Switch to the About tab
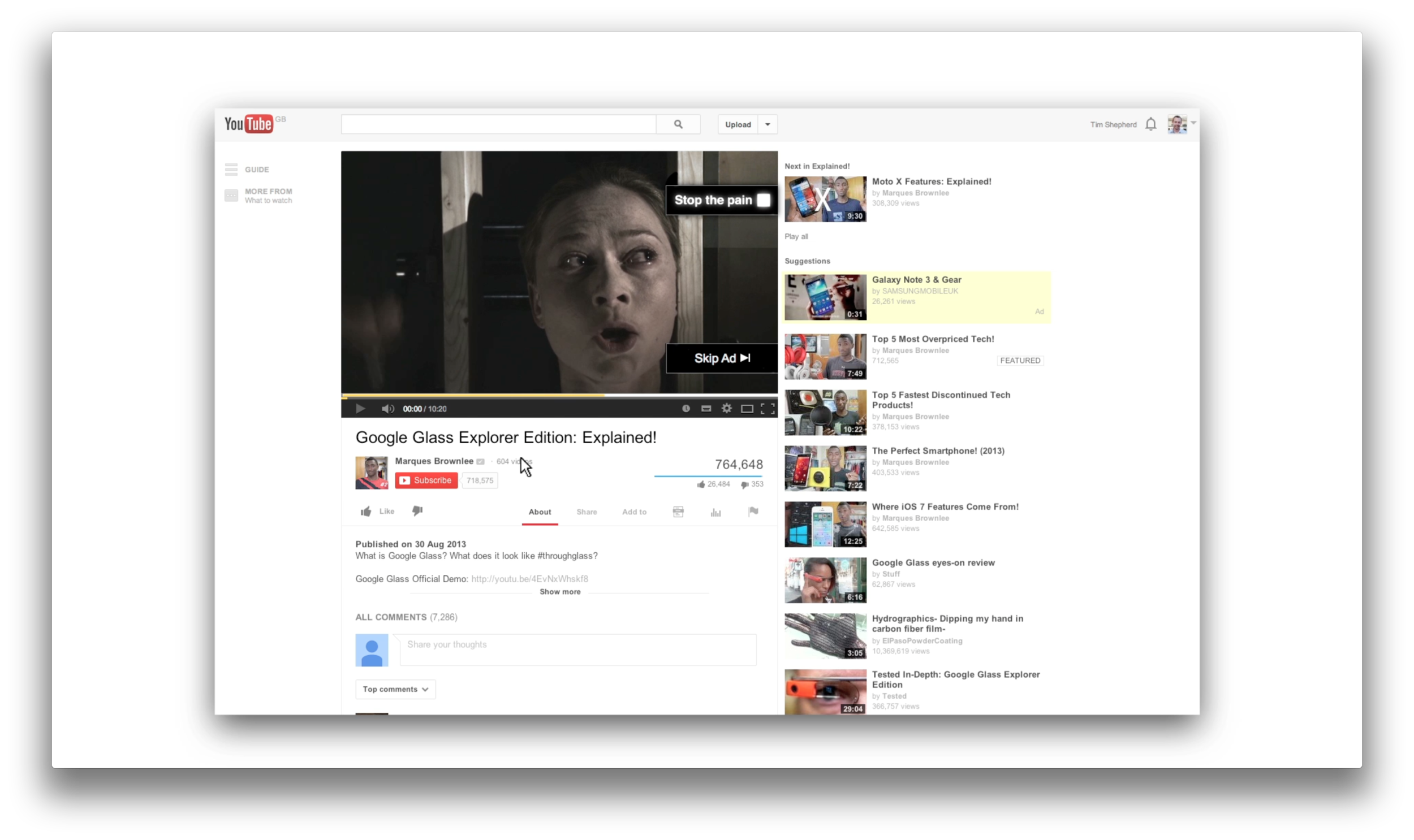This screenshot has width=1414, height=840. pos(539,512)
